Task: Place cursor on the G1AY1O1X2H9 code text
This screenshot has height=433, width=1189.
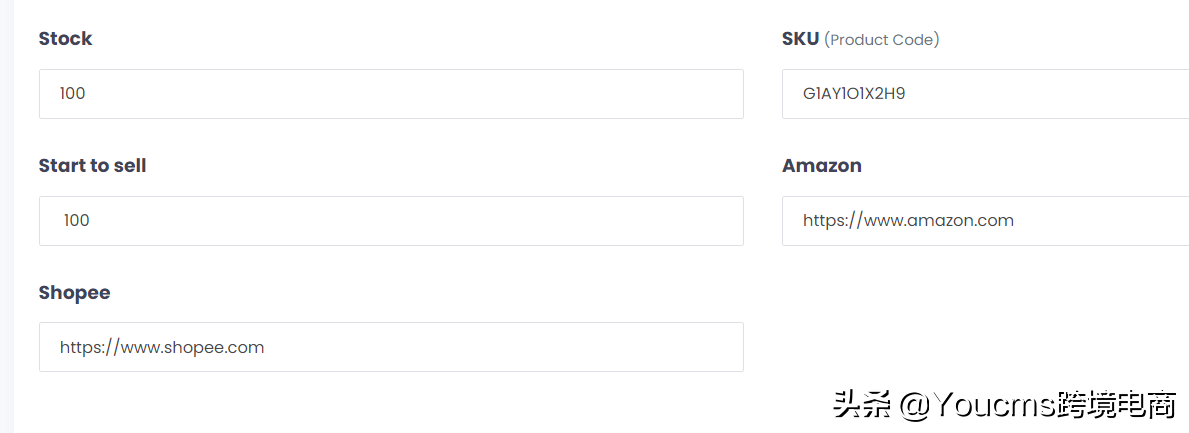Action: coord(854,94)
